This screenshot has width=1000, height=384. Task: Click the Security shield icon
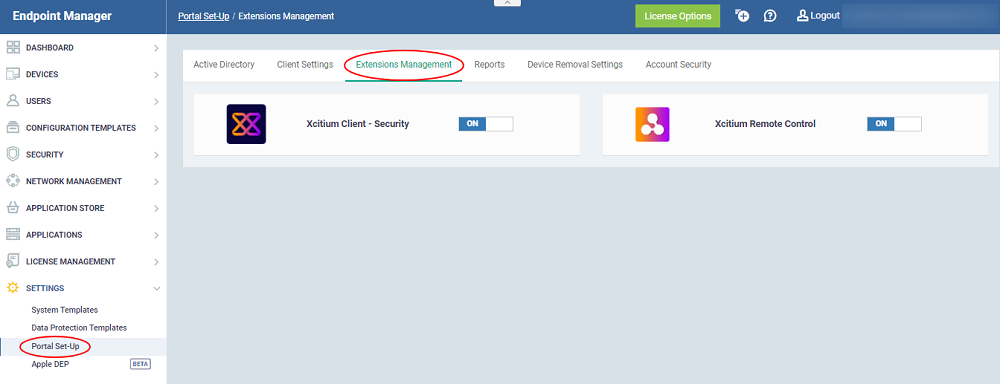13,154
